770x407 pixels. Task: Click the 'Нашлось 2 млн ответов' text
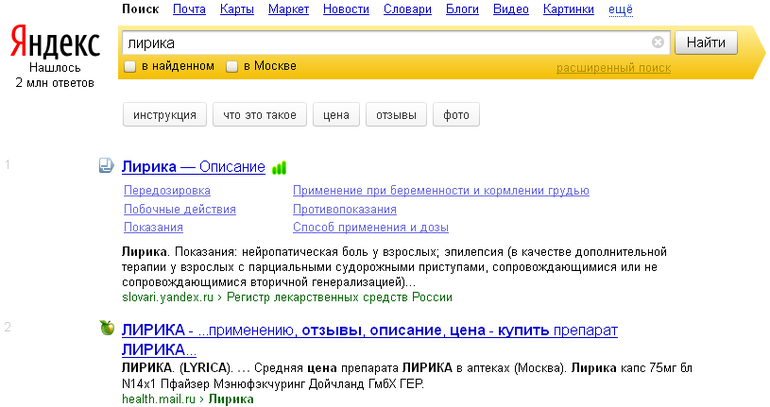55,75
